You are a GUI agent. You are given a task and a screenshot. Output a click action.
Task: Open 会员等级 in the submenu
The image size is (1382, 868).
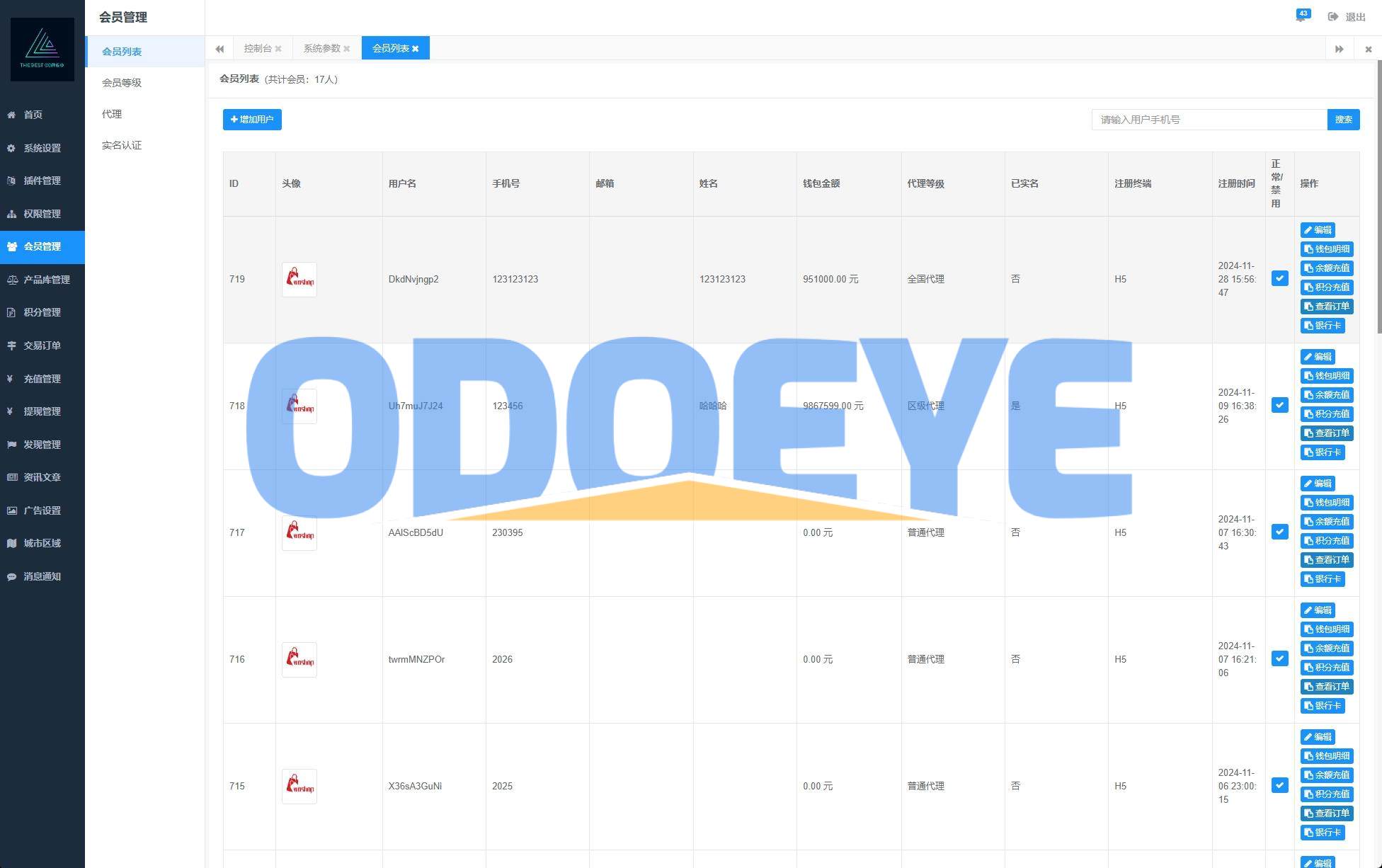pos(145,83)
